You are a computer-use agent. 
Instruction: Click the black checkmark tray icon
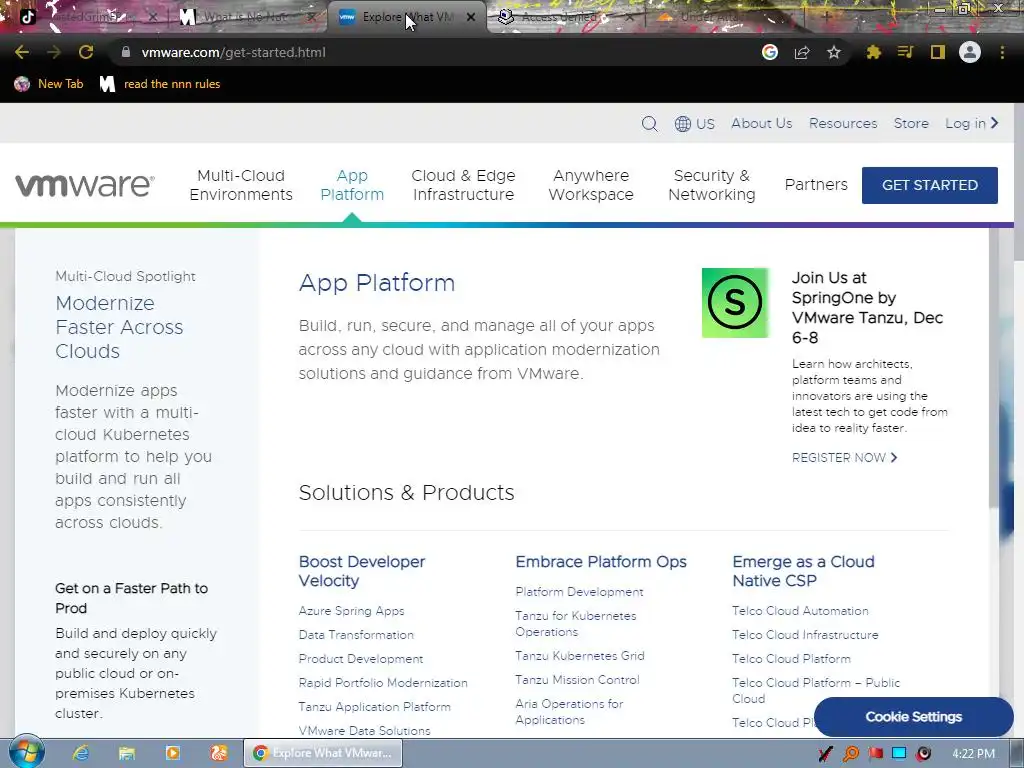pos(825,754)
